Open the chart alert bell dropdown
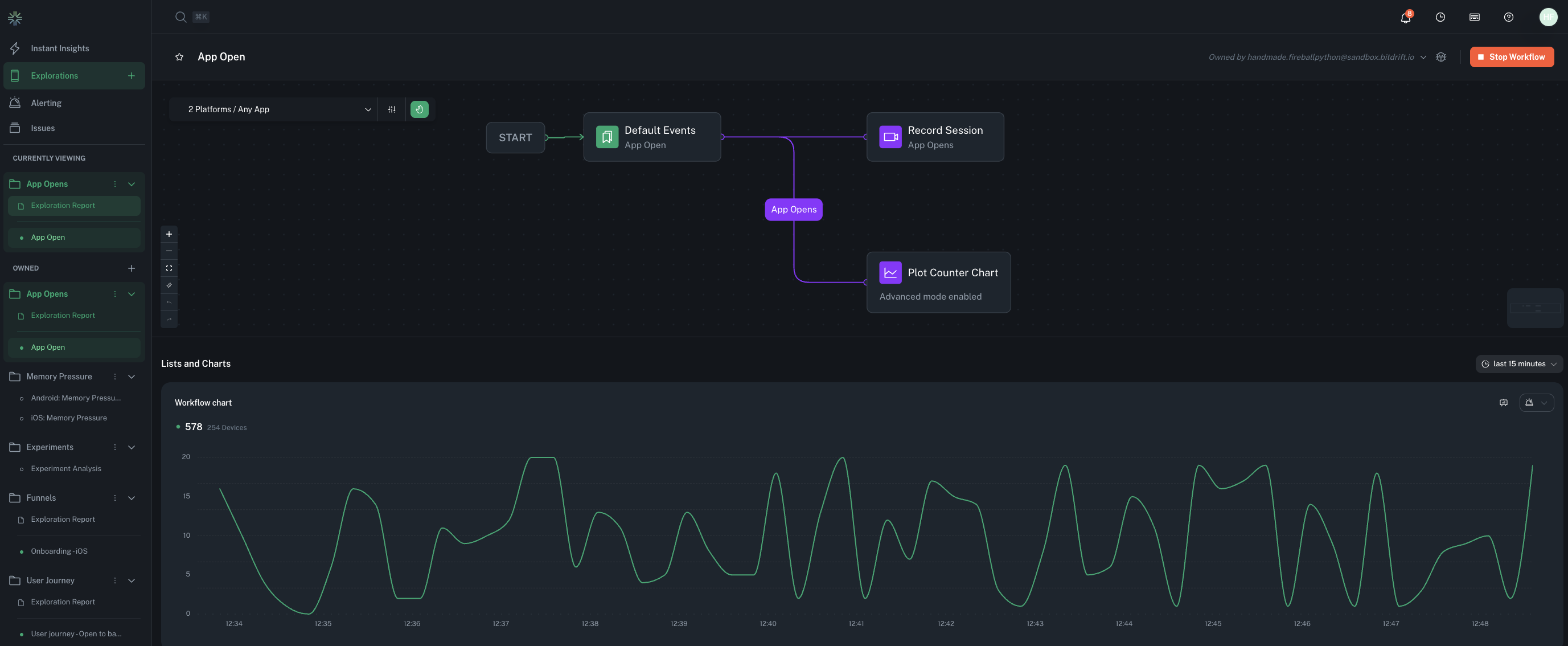This screenshot has width=1568, height=646. 1536,403
